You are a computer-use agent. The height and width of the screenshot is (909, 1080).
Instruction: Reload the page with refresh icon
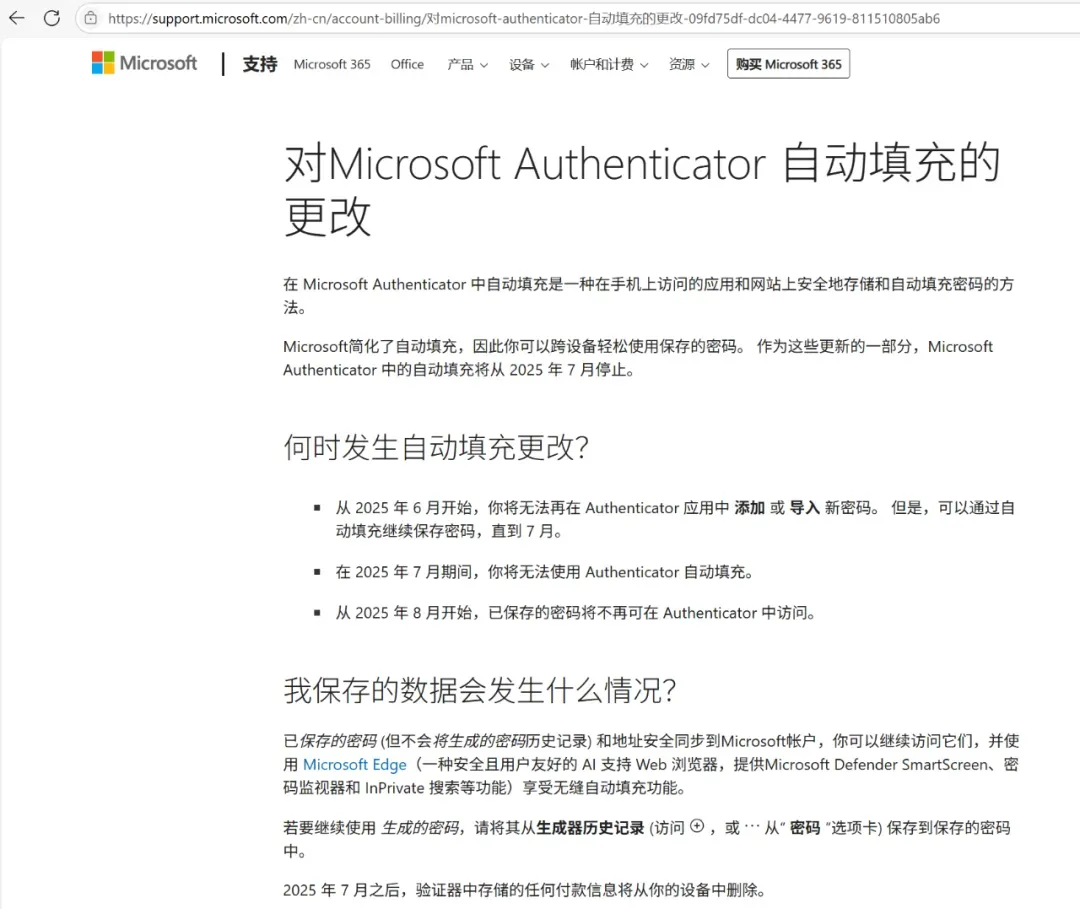(52, 18)
